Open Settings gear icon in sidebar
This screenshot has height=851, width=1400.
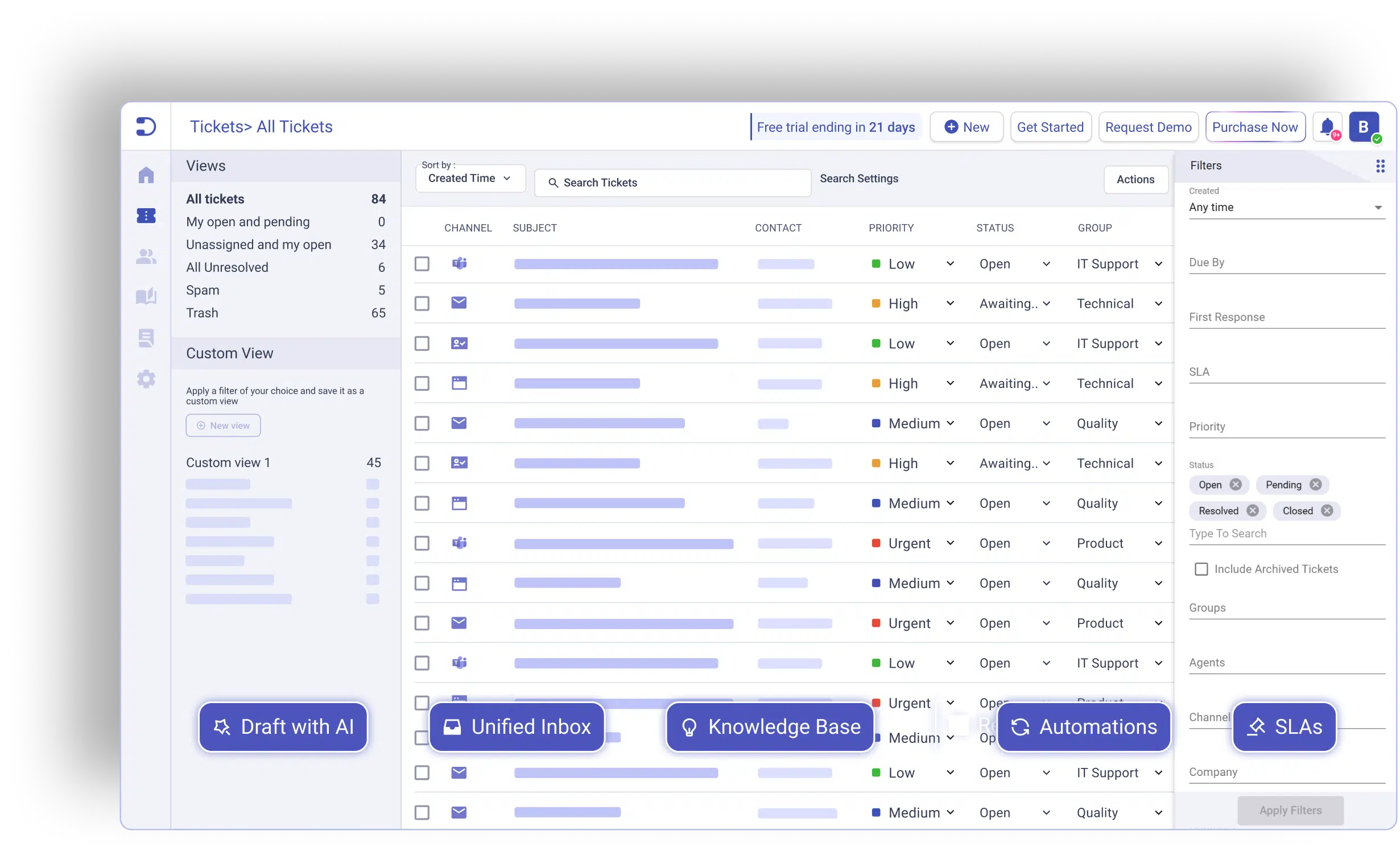coord(146,379)
